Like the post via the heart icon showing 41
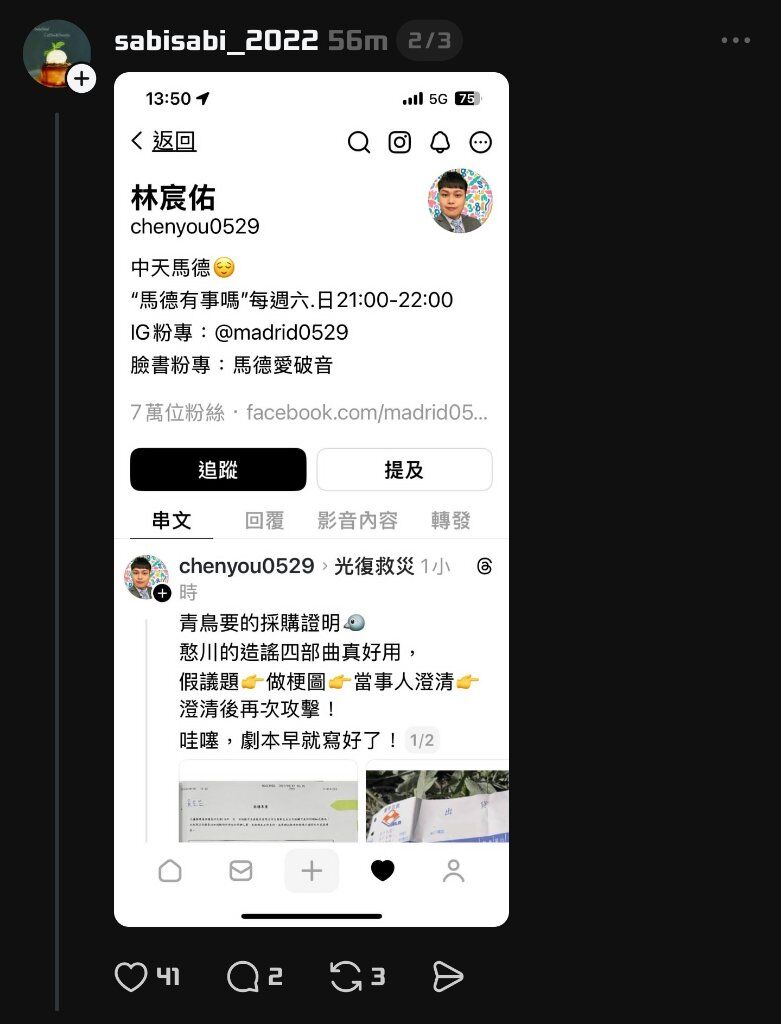This screenshot has height=1024, width=781. coord(131,977)
